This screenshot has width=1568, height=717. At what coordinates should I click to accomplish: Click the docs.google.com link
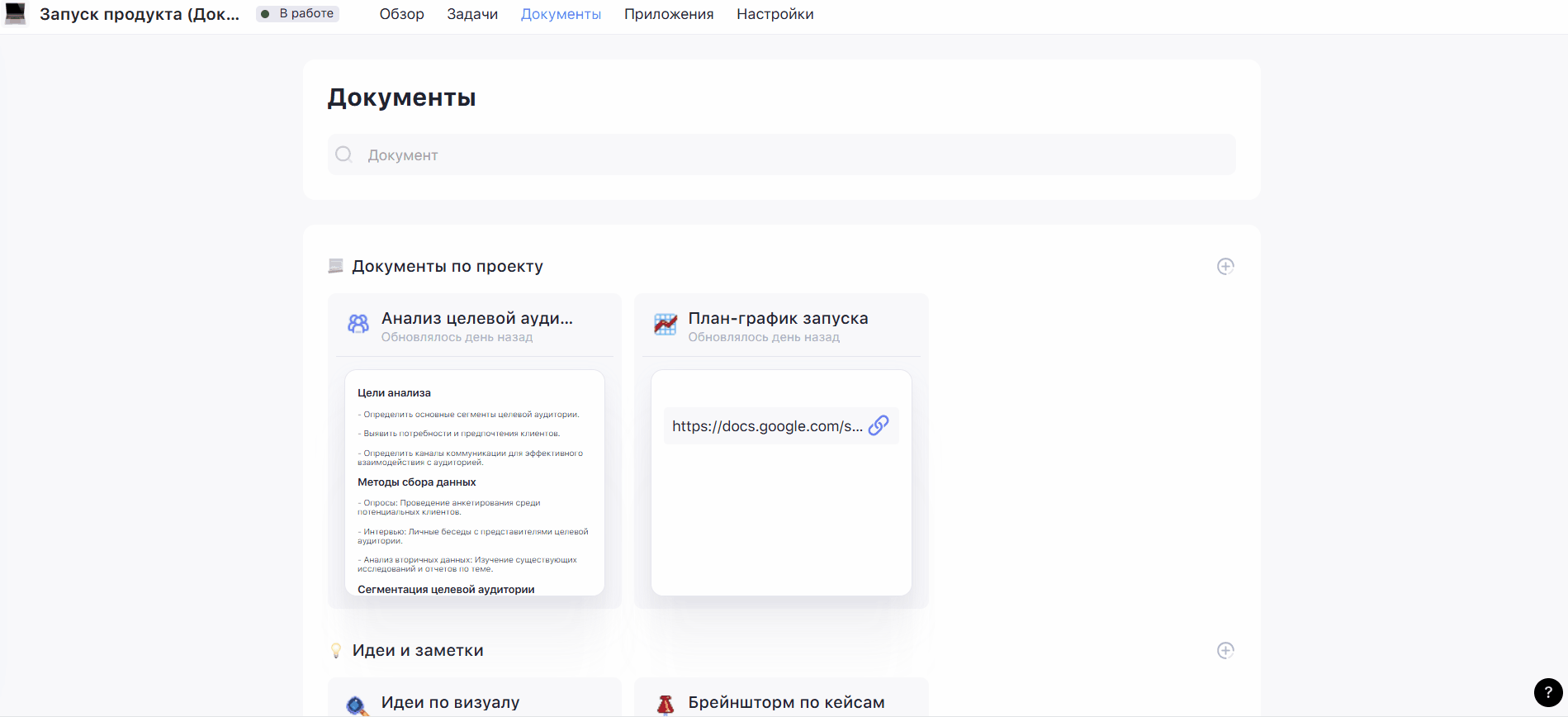pyautogui.click(x=766, y=426)
